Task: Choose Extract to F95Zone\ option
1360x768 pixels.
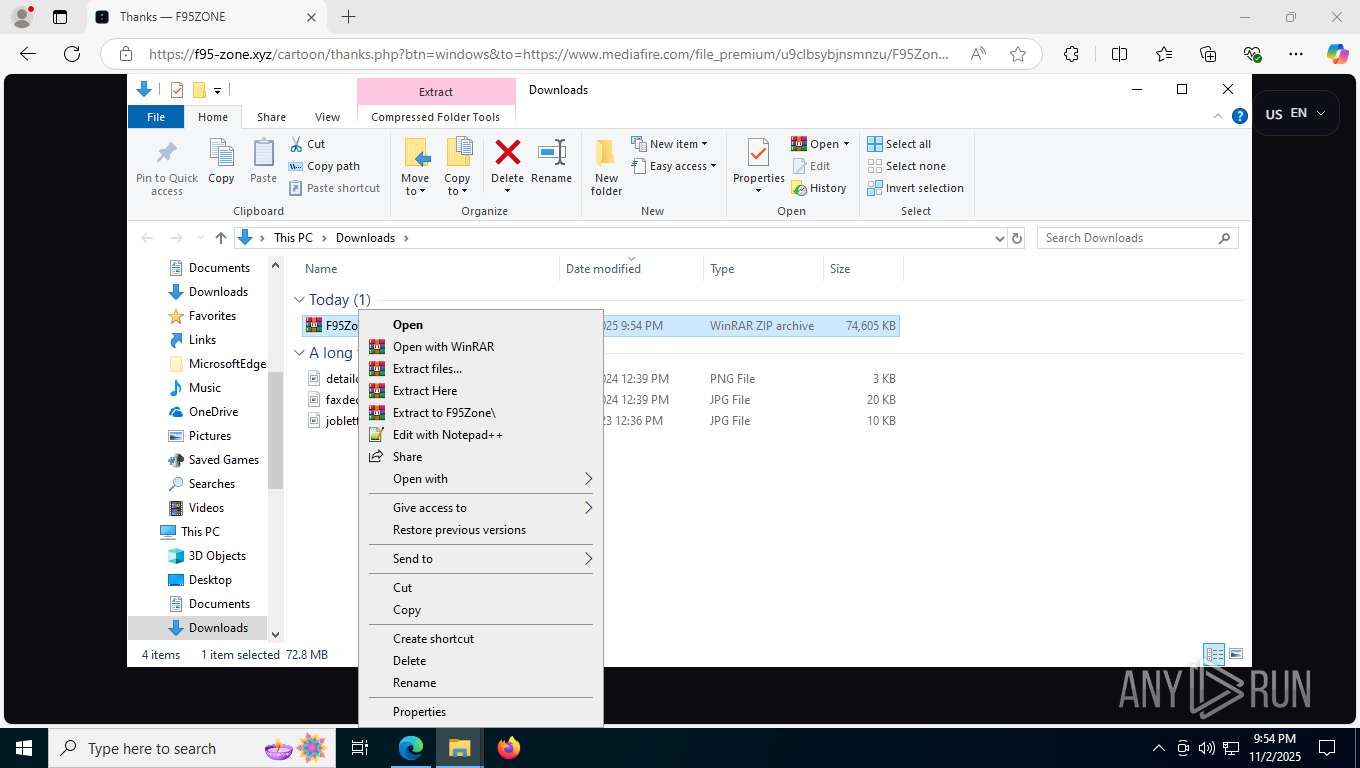Action: 481,413
